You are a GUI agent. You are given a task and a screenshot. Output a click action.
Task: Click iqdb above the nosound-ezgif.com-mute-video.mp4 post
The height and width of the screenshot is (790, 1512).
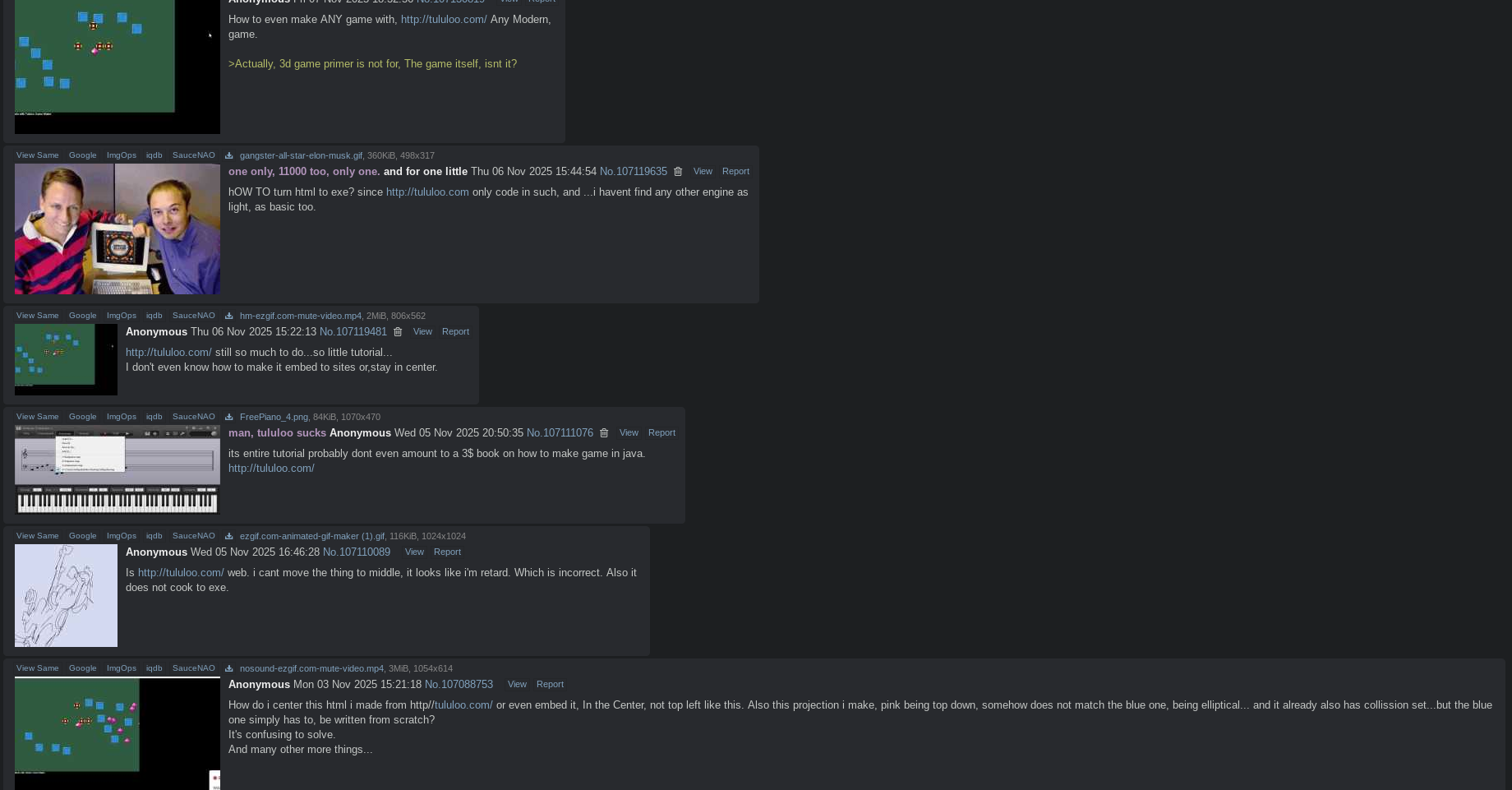(x=154, y=668)
